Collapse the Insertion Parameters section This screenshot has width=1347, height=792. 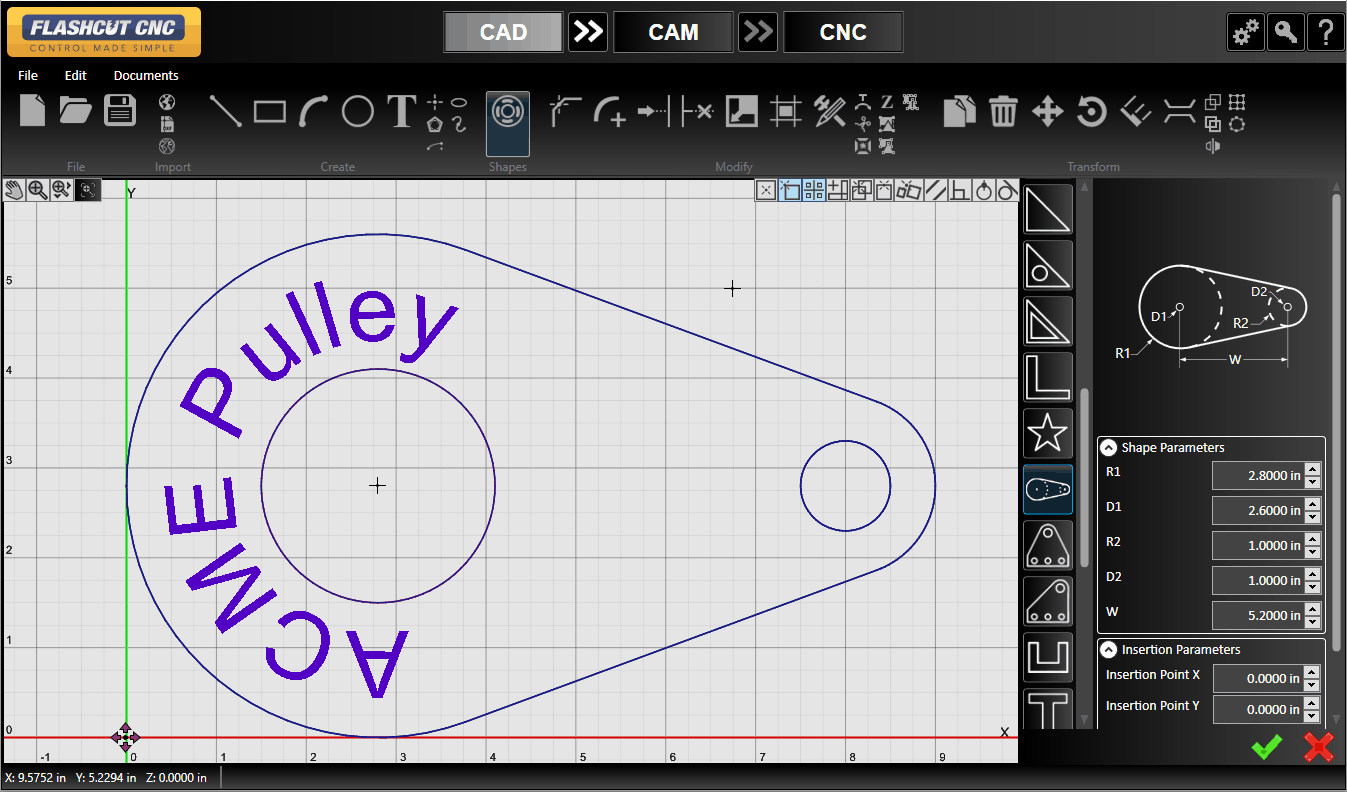pyautogui.click(x=1109, y=650)
